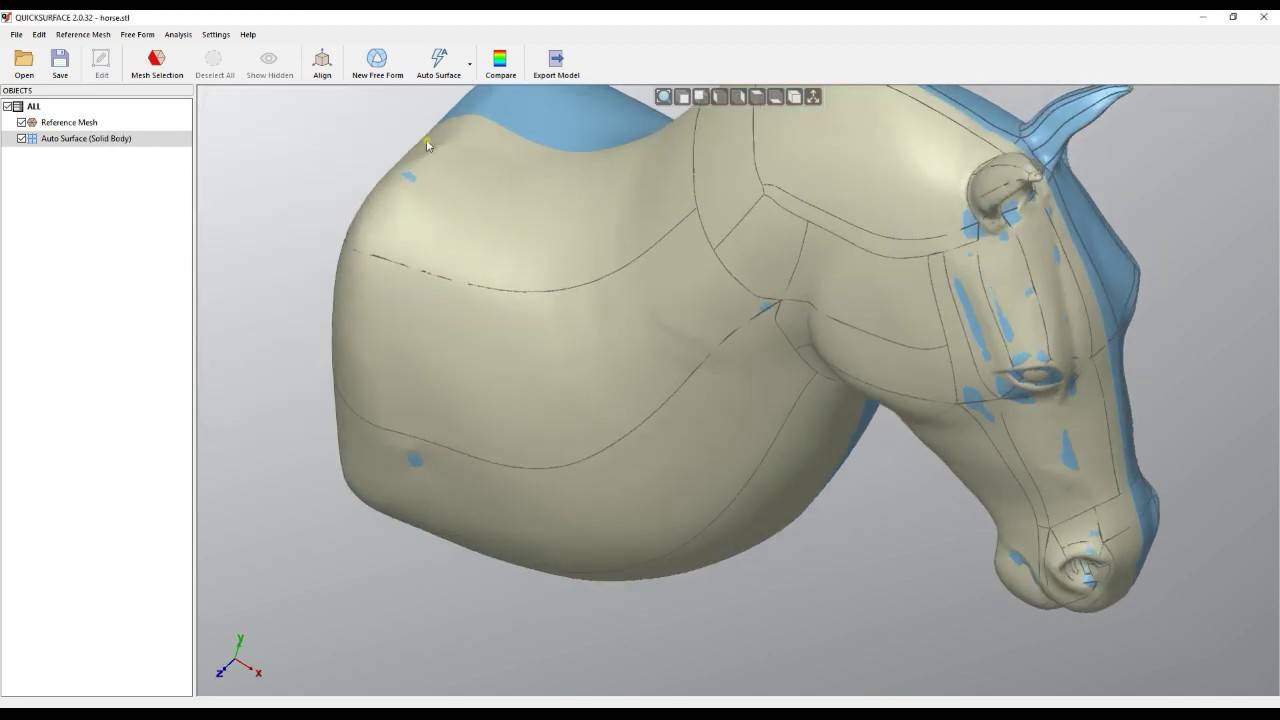Open the Compare deviation color map
Viewport: 1280px width, 720px height.
click(500, 64)
